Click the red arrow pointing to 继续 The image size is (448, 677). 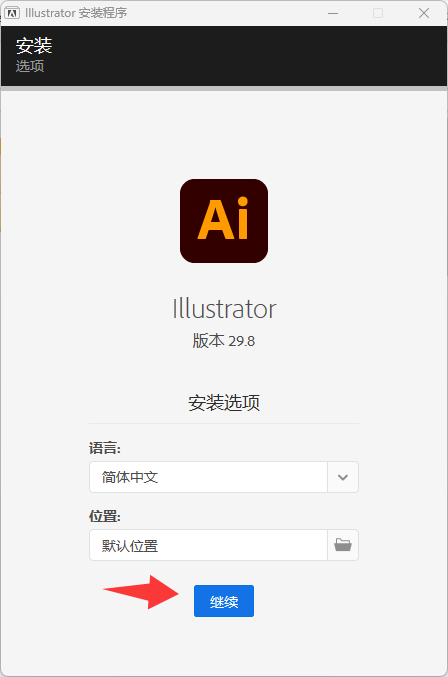pos(141,592)
